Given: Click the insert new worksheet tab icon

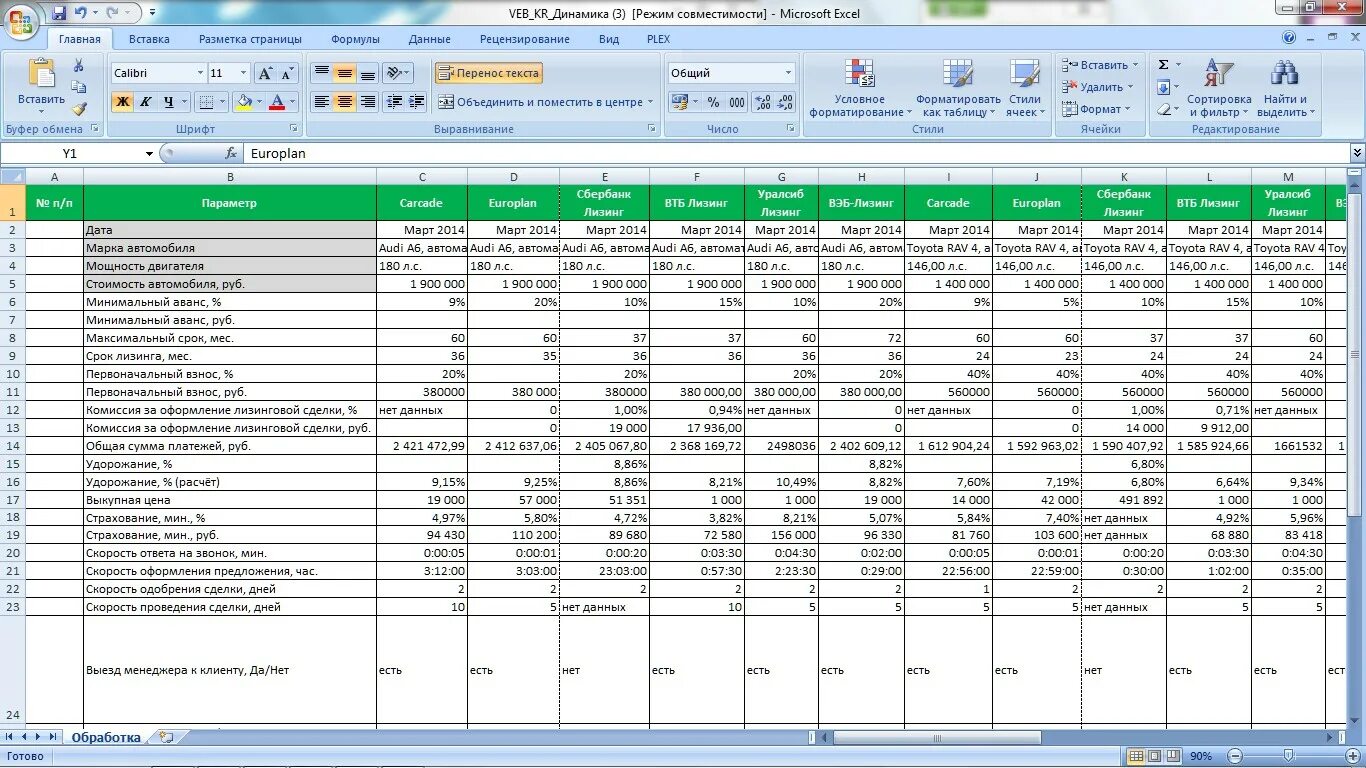Looking at the screenshot, I should [166, 737].
